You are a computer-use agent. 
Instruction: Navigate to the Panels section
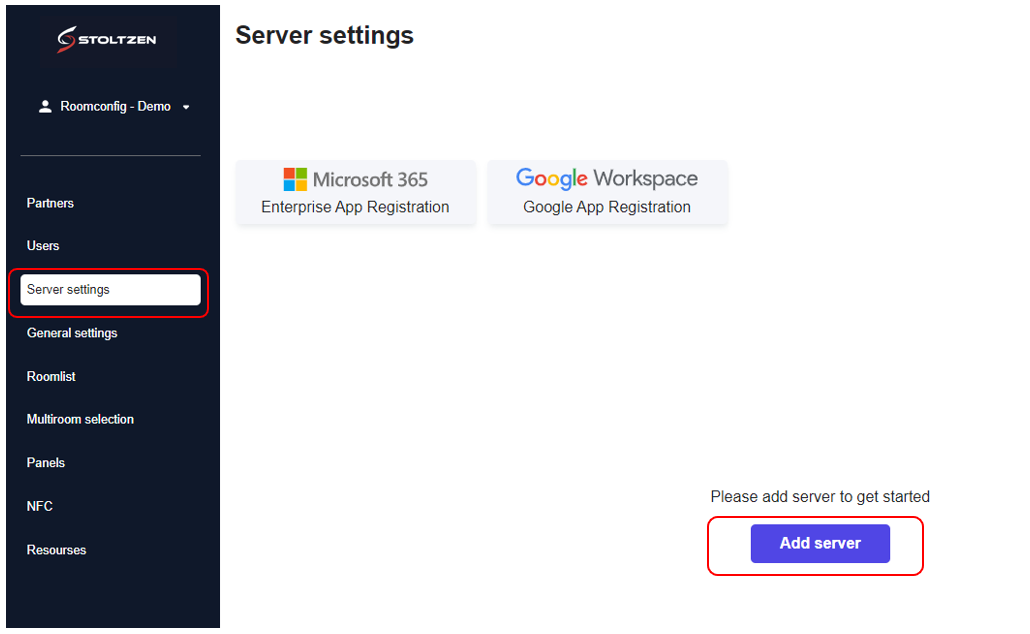(x=45, y=463)
